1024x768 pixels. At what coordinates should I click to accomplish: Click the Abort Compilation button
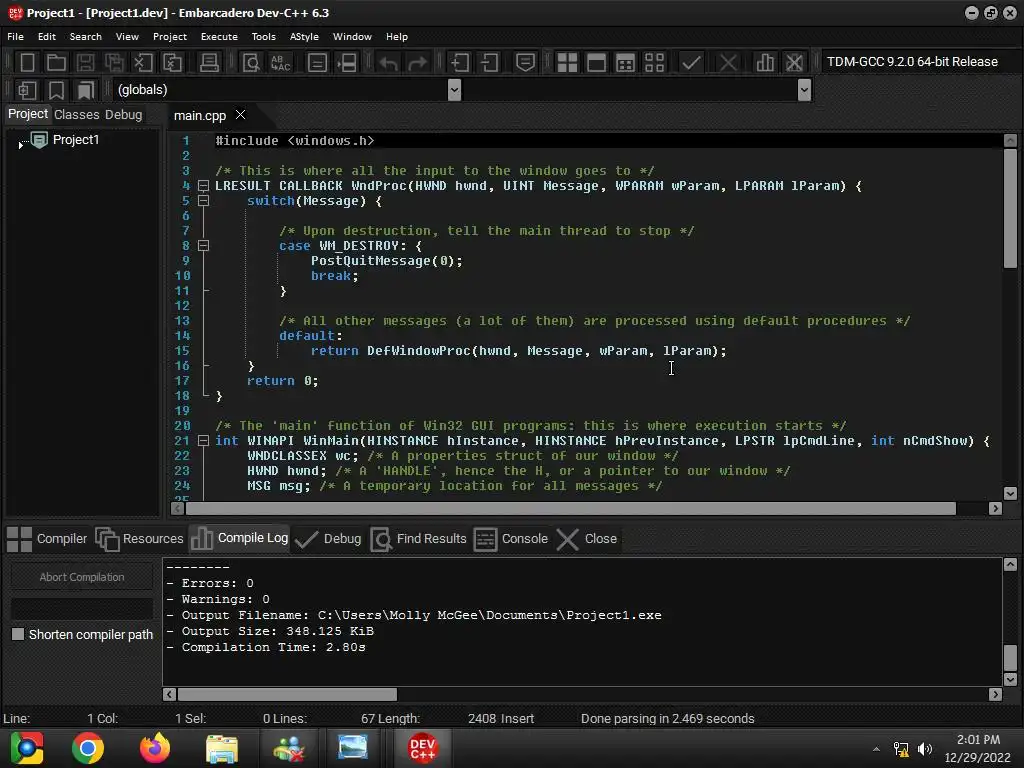click(x=82, y=577)
